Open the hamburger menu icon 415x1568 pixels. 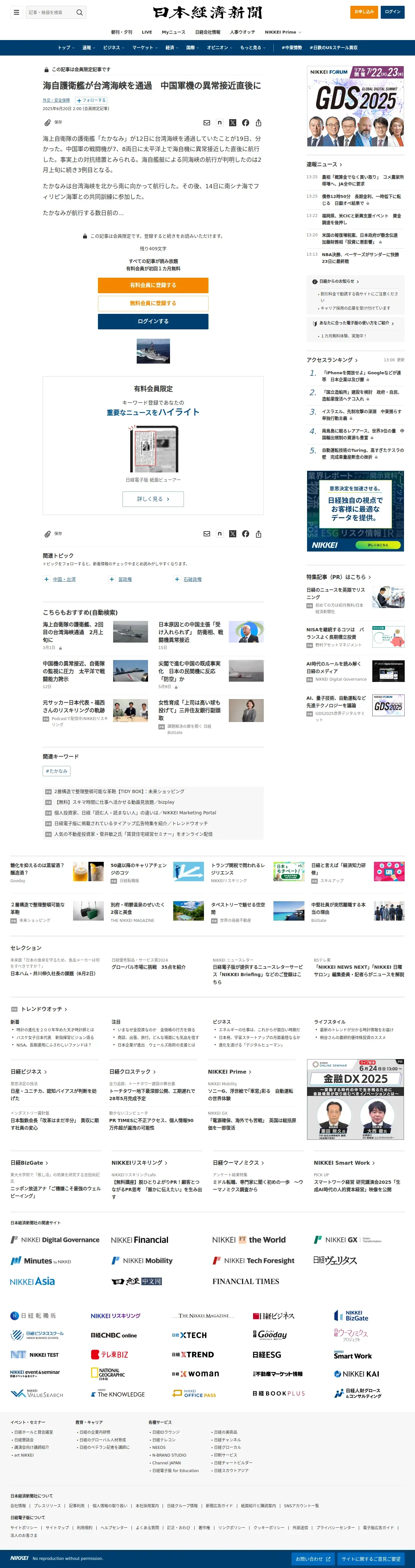click(16, 12)
